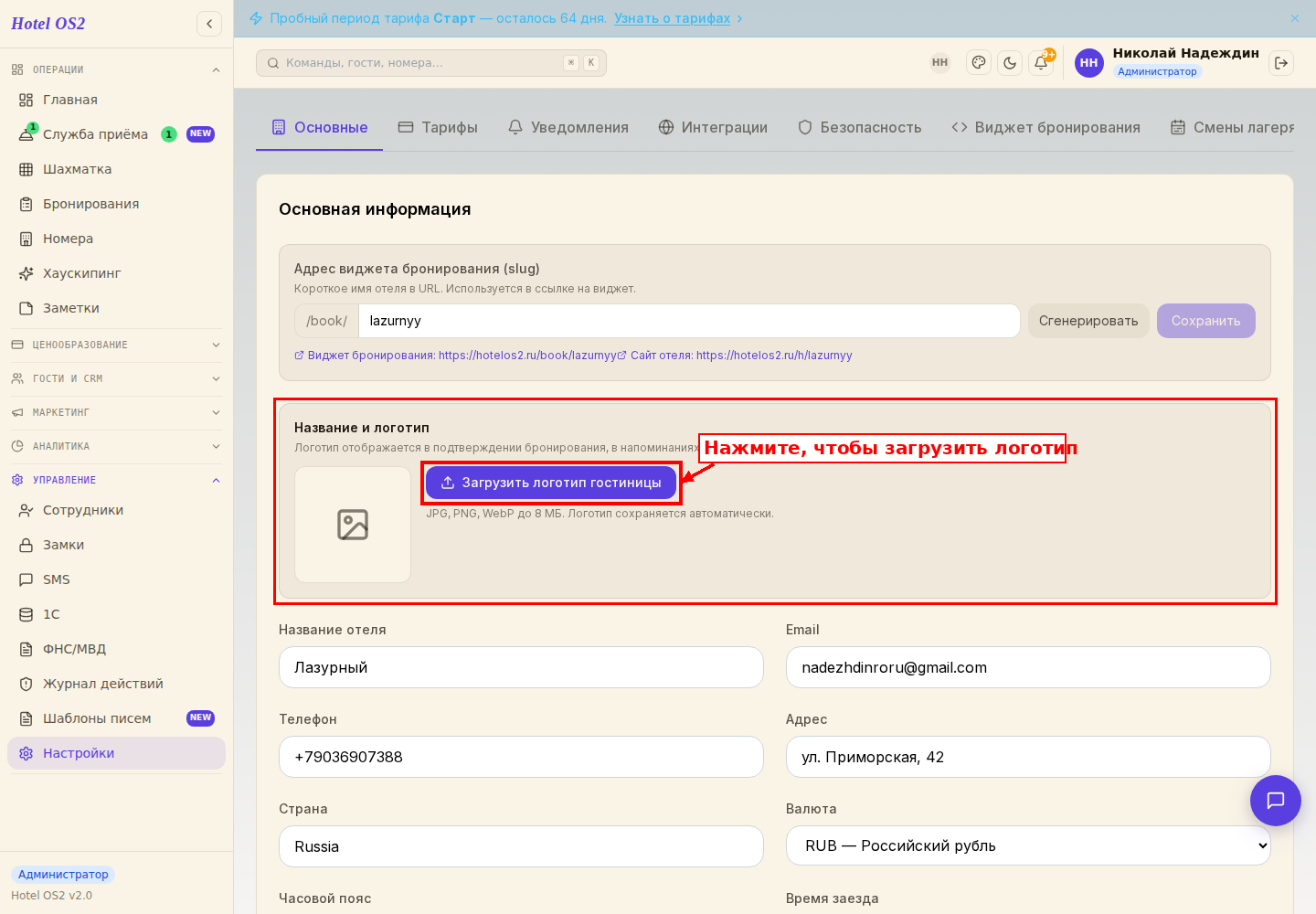Open 1С in sidebar
Screen dimensions: 1316x914
[116, 614]
